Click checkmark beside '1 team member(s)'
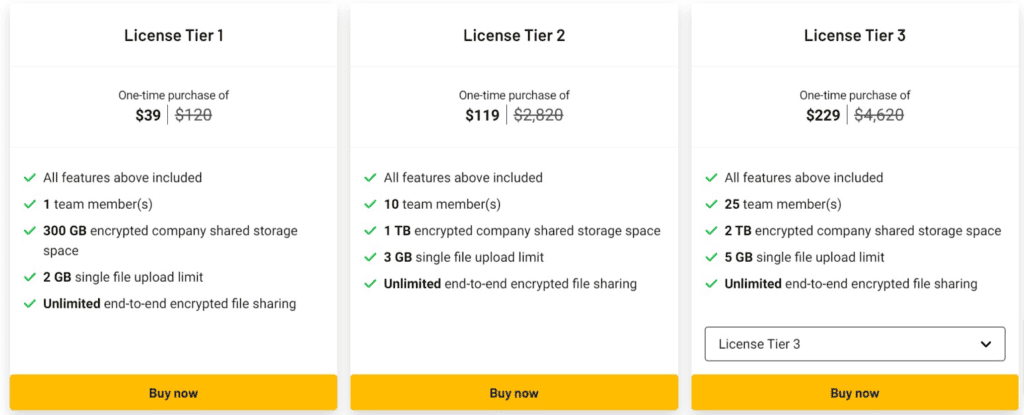This screenshot has height=415, width=1024. [30, 204]
